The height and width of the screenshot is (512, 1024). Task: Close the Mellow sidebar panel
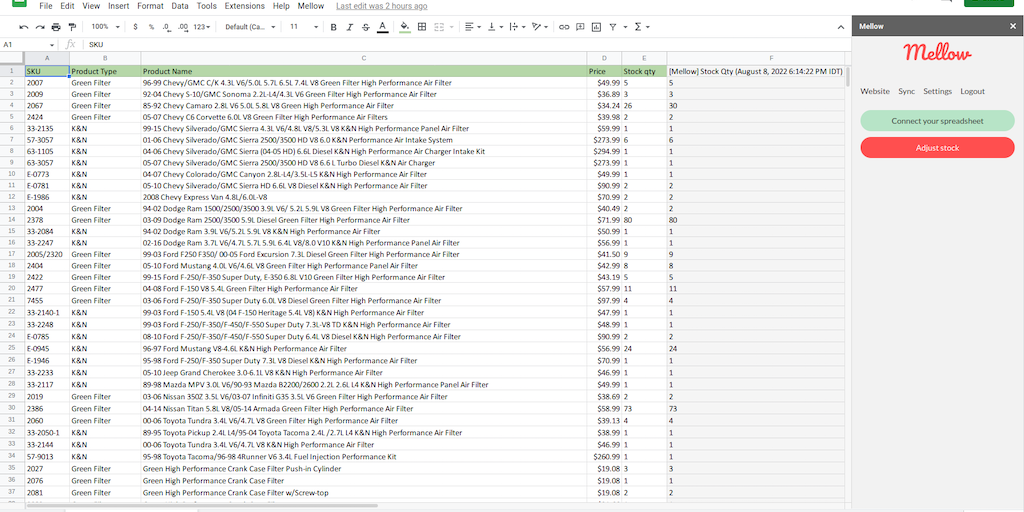tap(1012, 27)
